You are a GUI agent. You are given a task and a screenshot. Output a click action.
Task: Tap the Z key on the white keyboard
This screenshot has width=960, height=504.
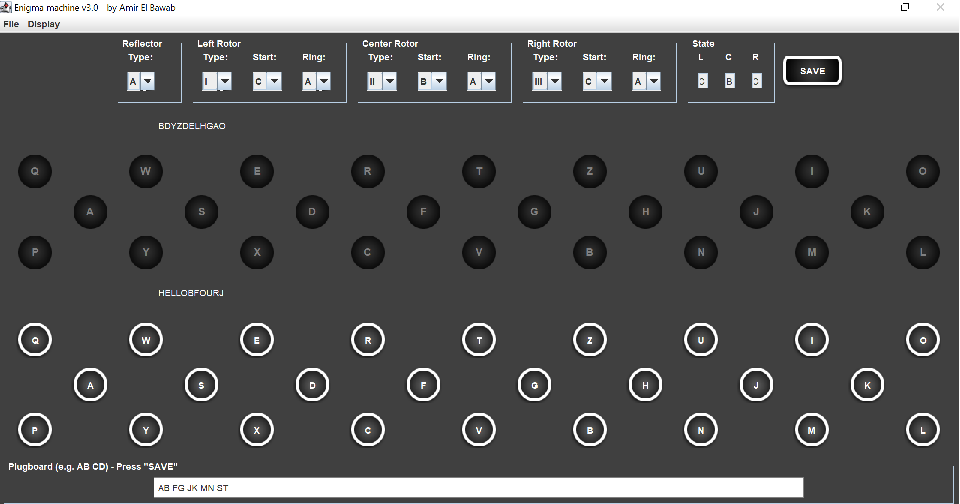pos(590,340)
